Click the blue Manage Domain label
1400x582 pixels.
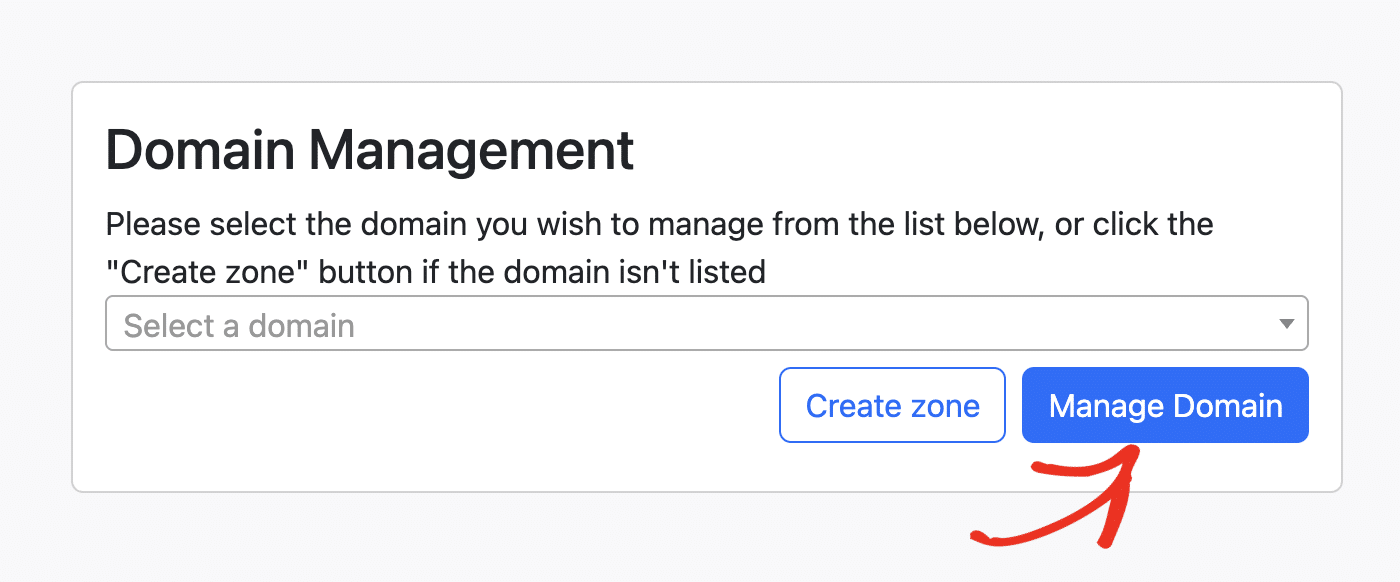(x=1164, y=405)
